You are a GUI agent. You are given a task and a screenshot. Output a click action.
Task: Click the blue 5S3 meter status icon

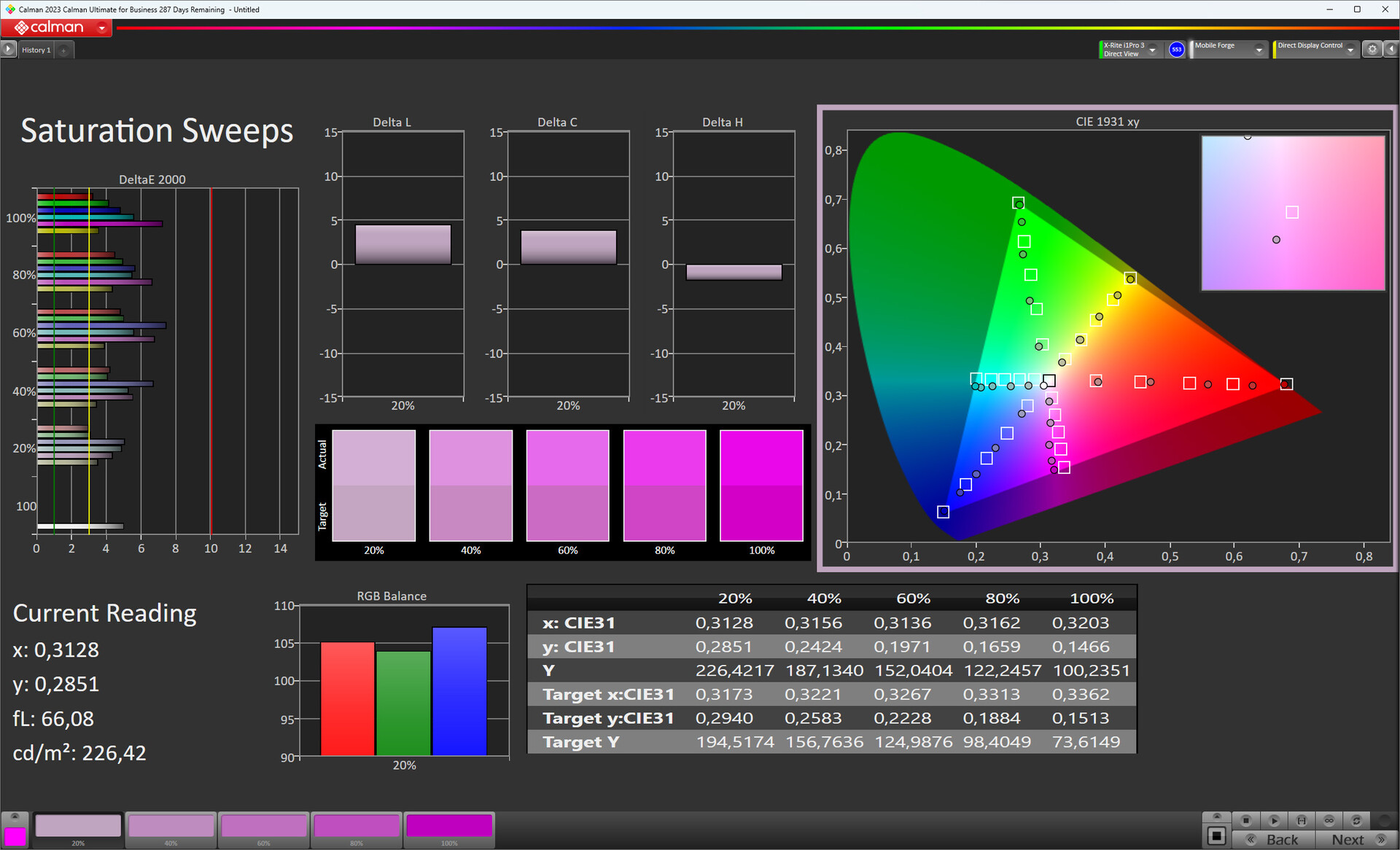tap(1176, 50)
